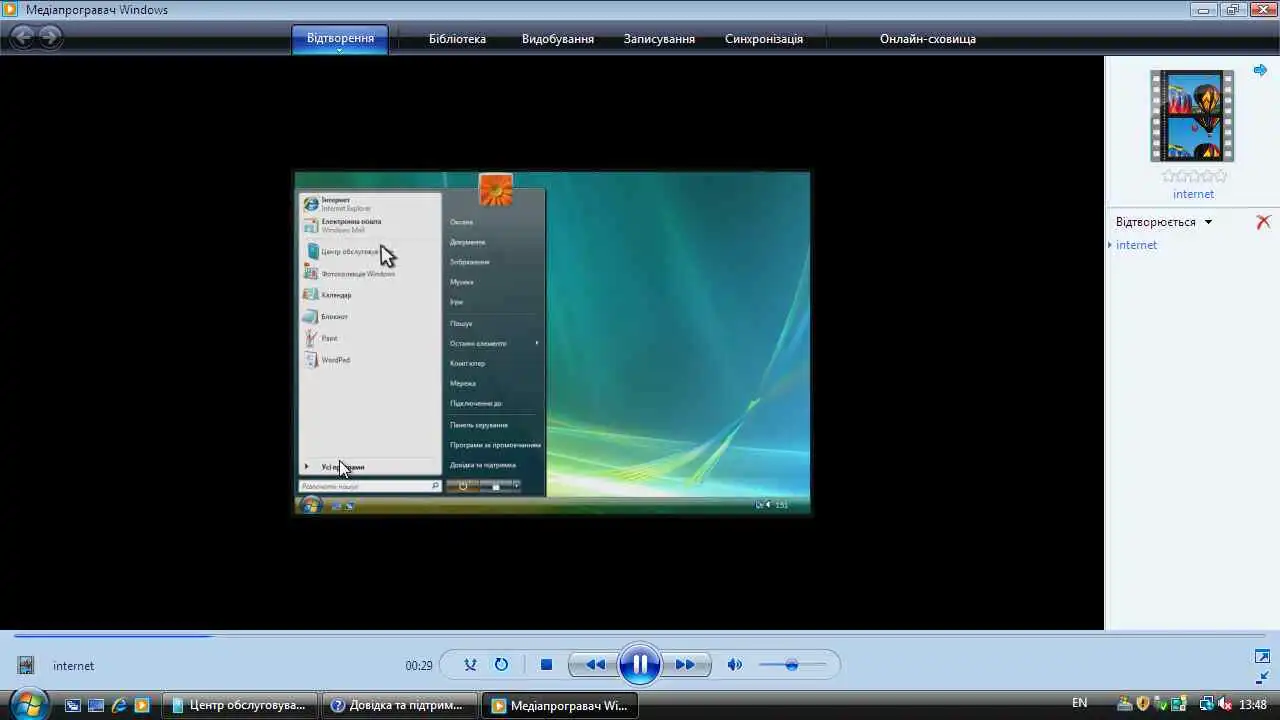Viewport: 1280px width, 720px height.
Task: Switch to the Записування tab
Action: [x=659, y=39]
